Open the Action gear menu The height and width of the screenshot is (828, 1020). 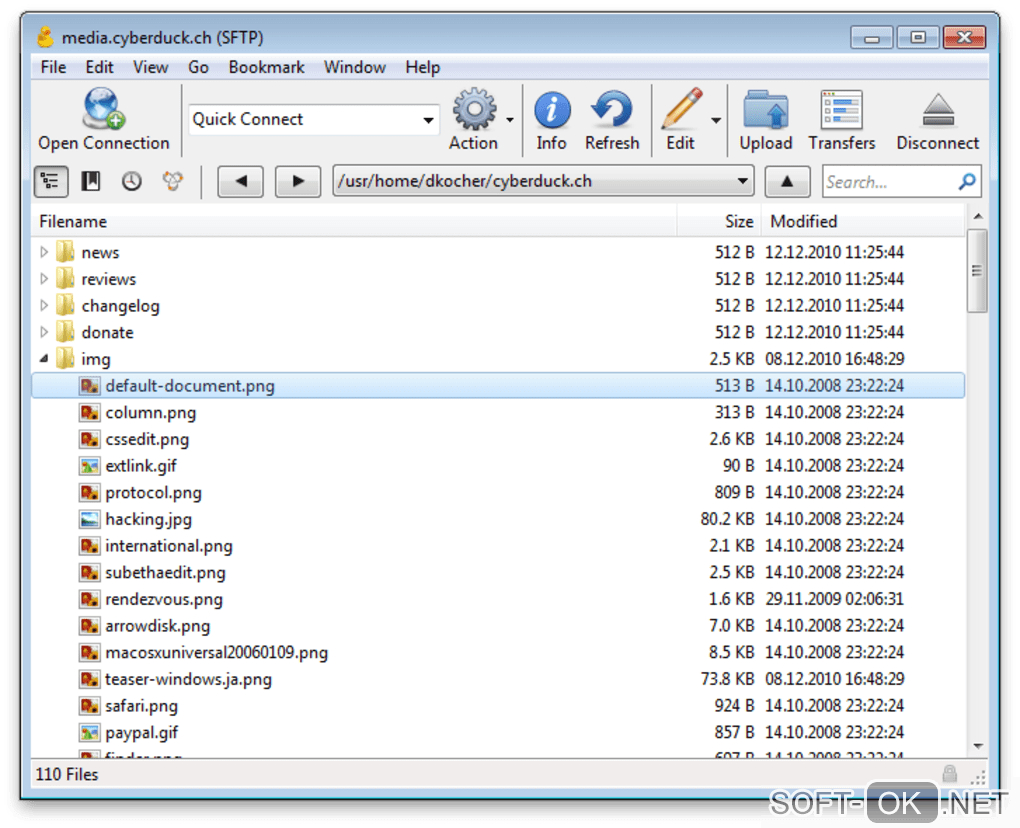coord(474,109)
